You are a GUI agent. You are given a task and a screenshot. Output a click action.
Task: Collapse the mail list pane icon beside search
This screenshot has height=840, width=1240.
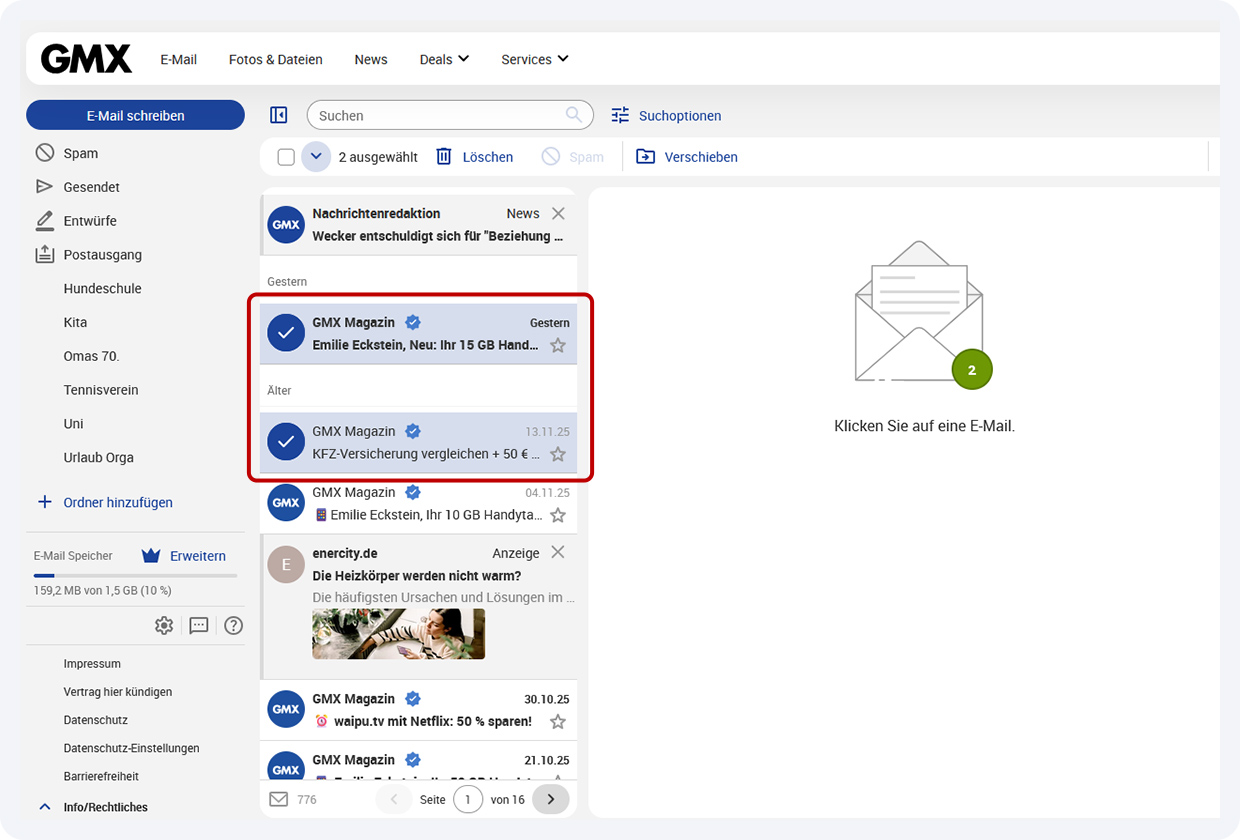tap(278, 114)
